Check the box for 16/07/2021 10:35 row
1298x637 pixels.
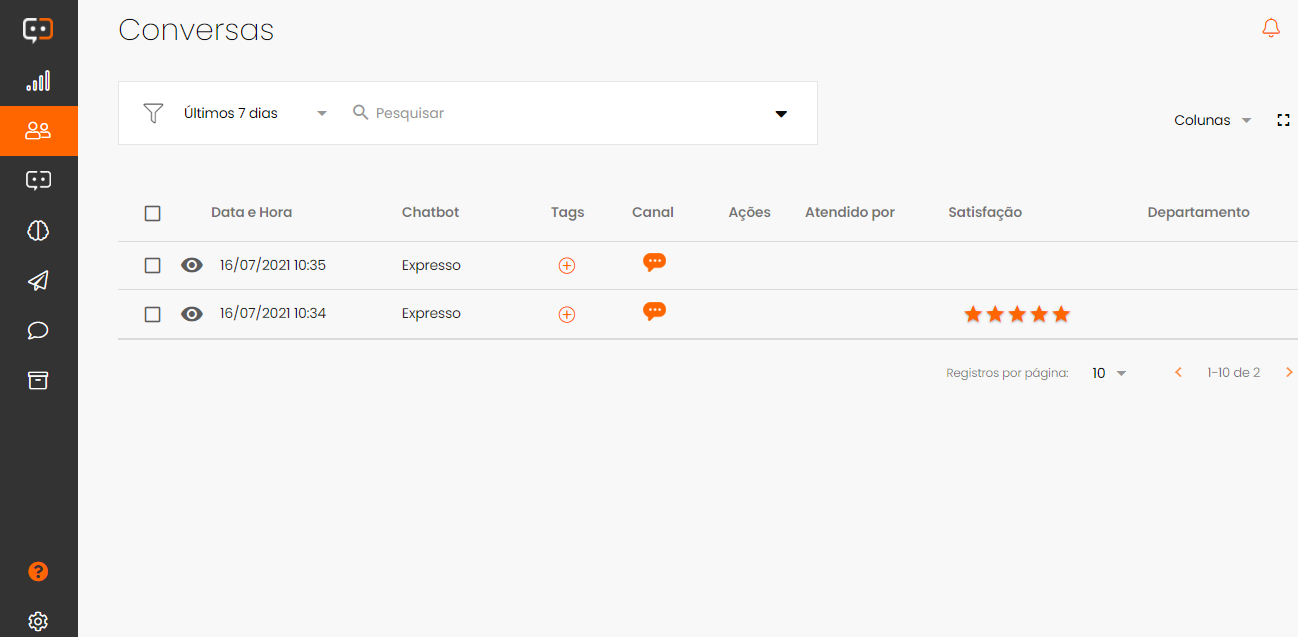[152, 266]
